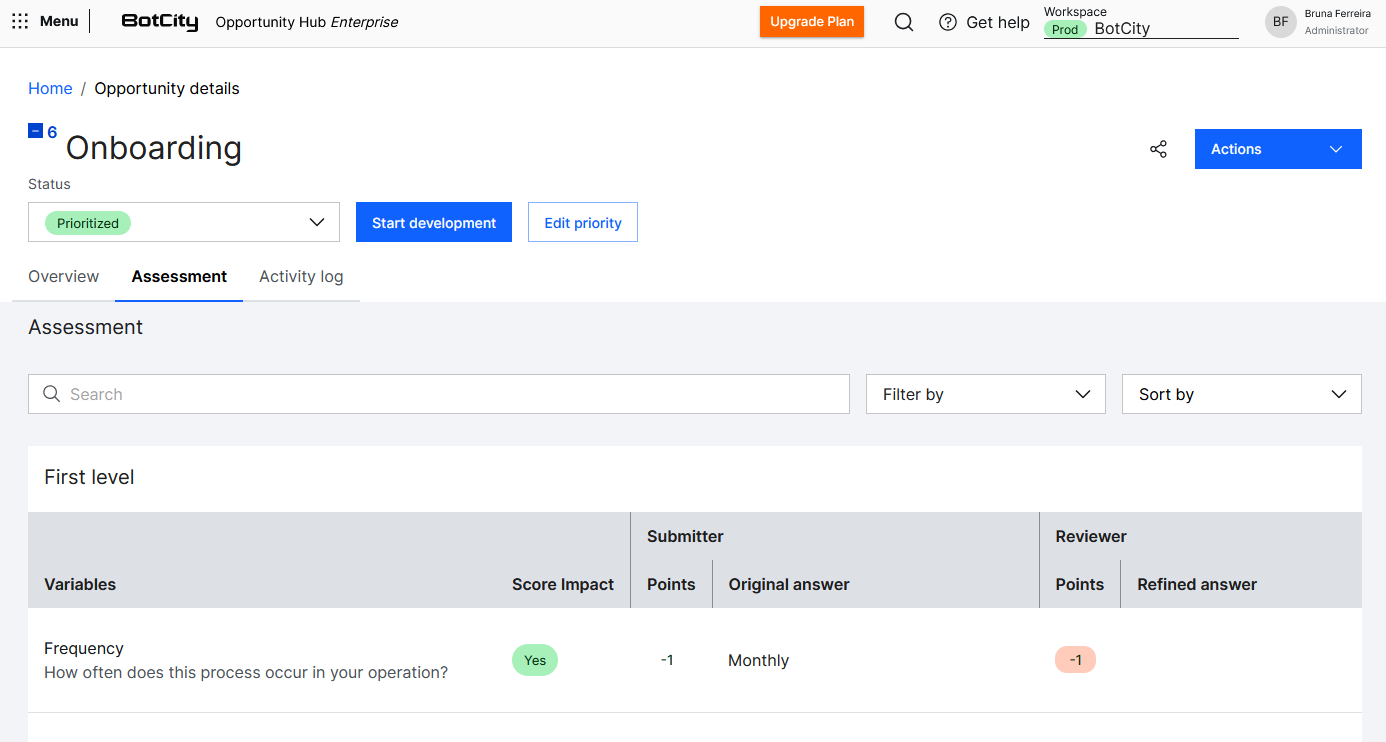Go to Home breadcrumb link

[x=50, y=88]
